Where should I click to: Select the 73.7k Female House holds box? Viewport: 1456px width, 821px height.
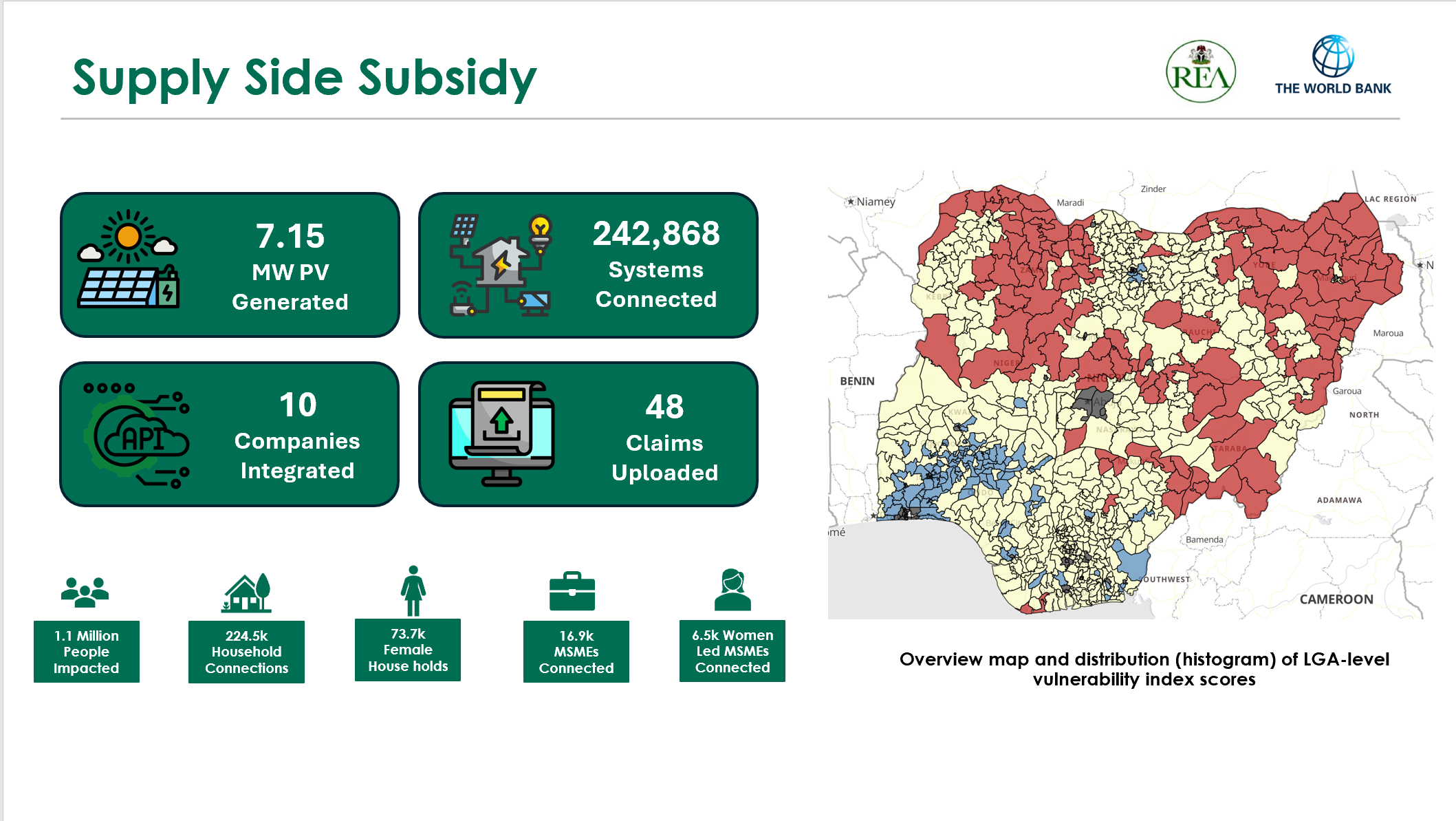tap(408, 650)
